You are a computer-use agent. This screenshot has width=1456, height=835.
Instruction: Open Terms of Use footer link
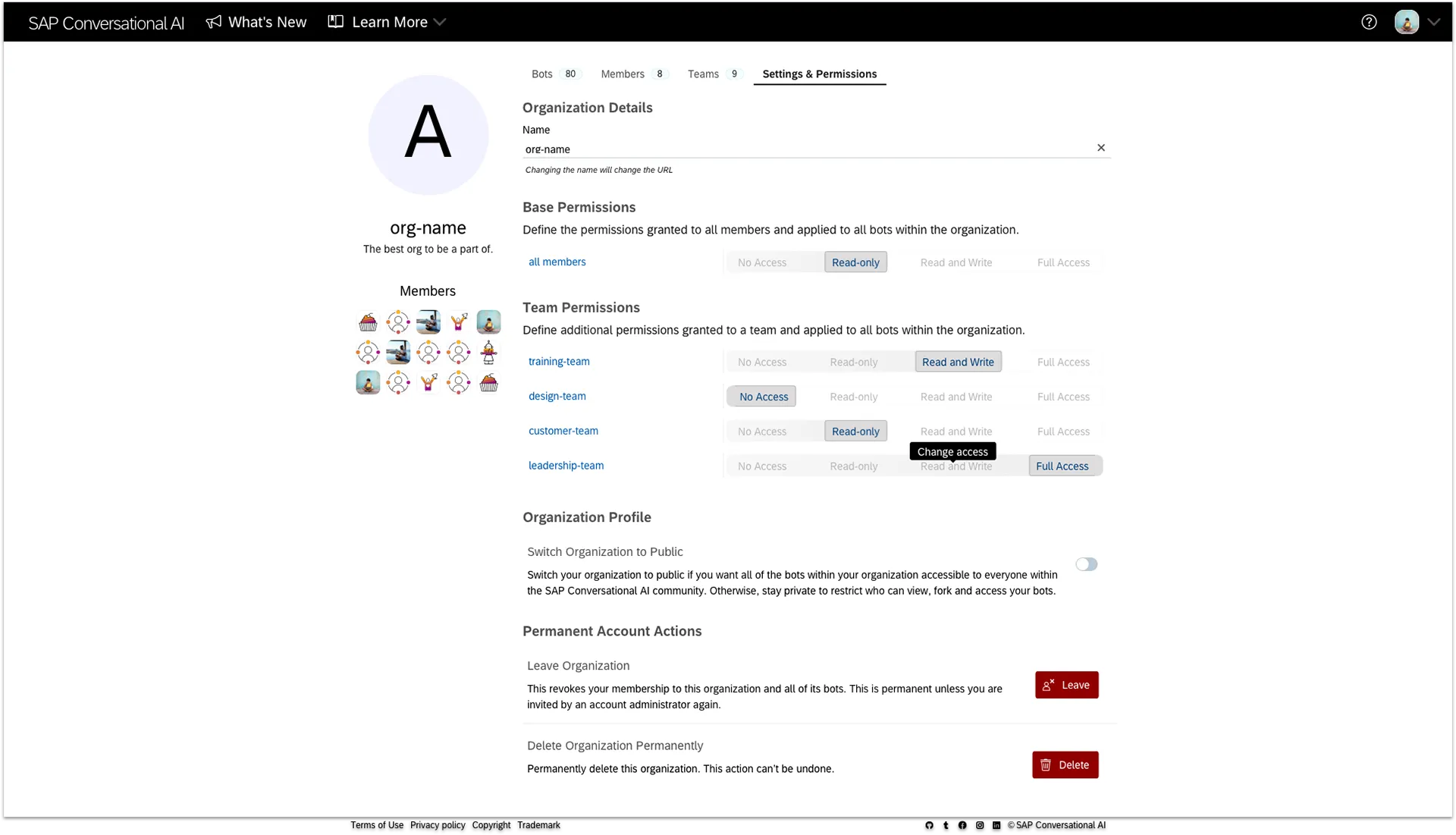click(x=377, y=825)
